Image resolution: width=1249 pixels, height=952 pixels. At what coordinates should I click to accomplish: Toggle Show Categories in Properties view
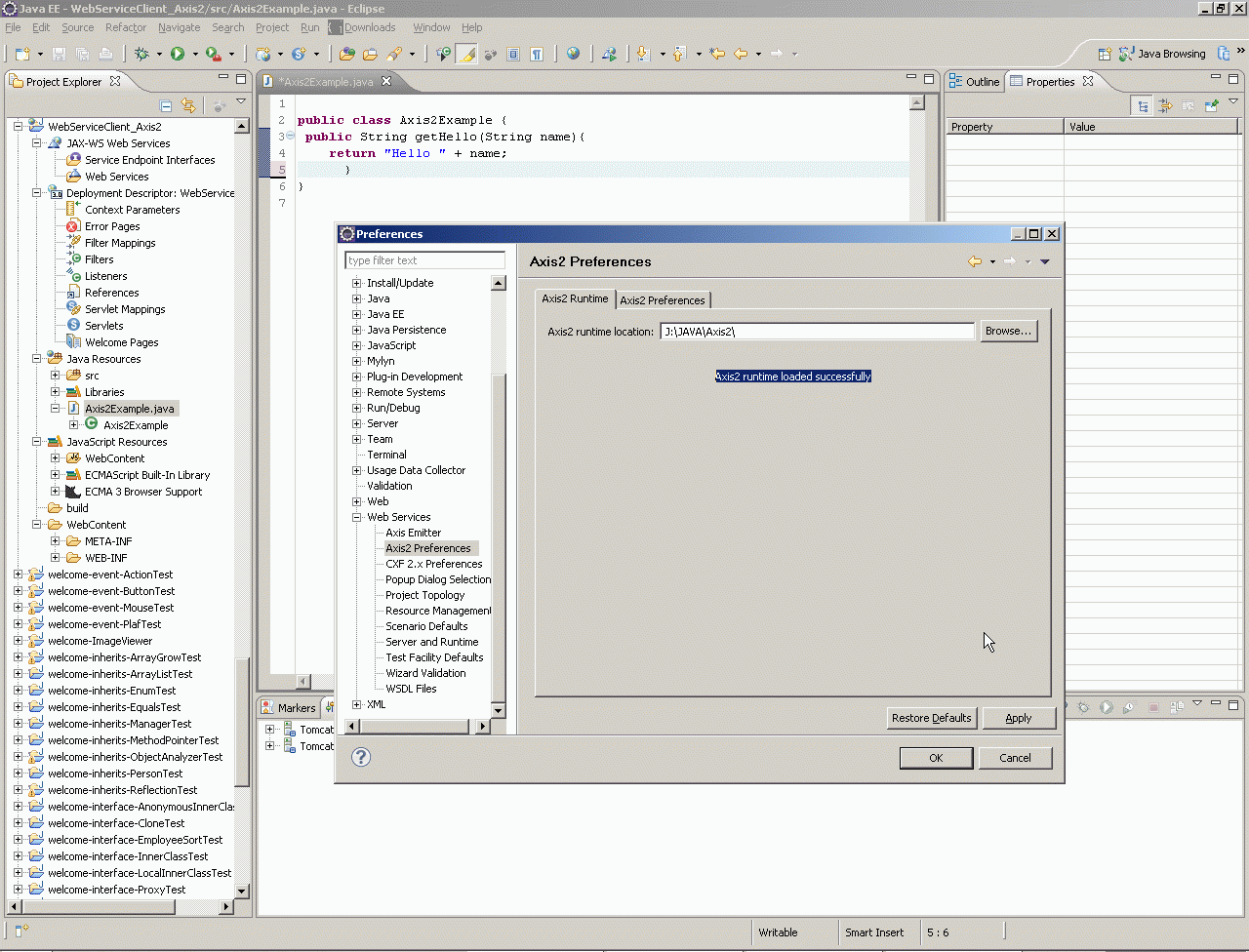click(x=1143, y=105)
